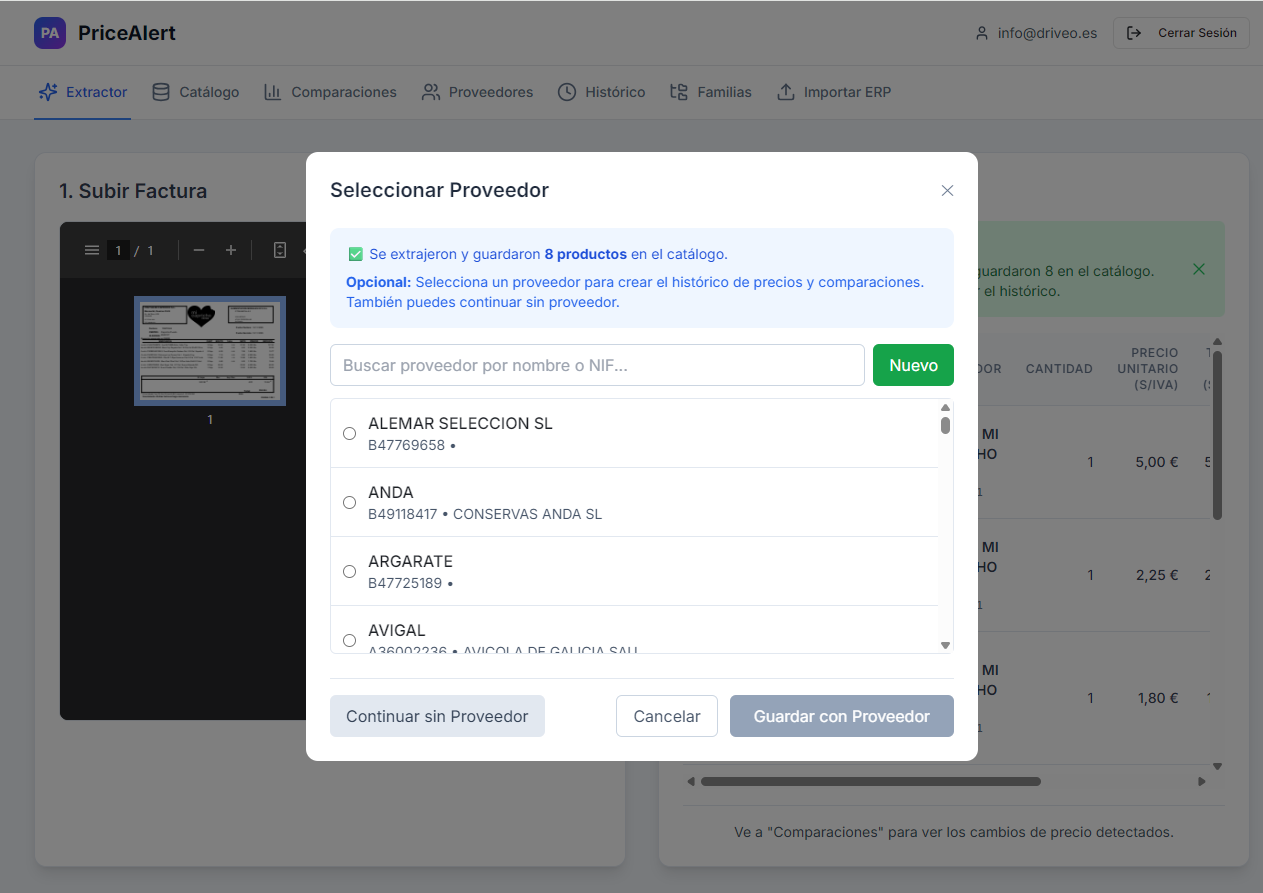Click the PriceAlert PA logo
The image size is (1263, 893).
(x=49, y=32)
